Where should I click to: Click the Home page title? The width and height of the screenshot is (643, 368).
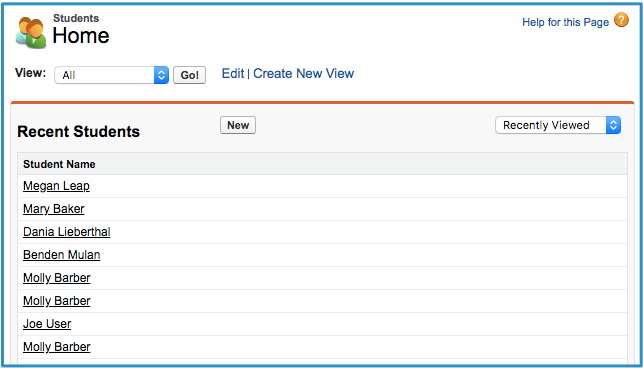tap(81, 36)
